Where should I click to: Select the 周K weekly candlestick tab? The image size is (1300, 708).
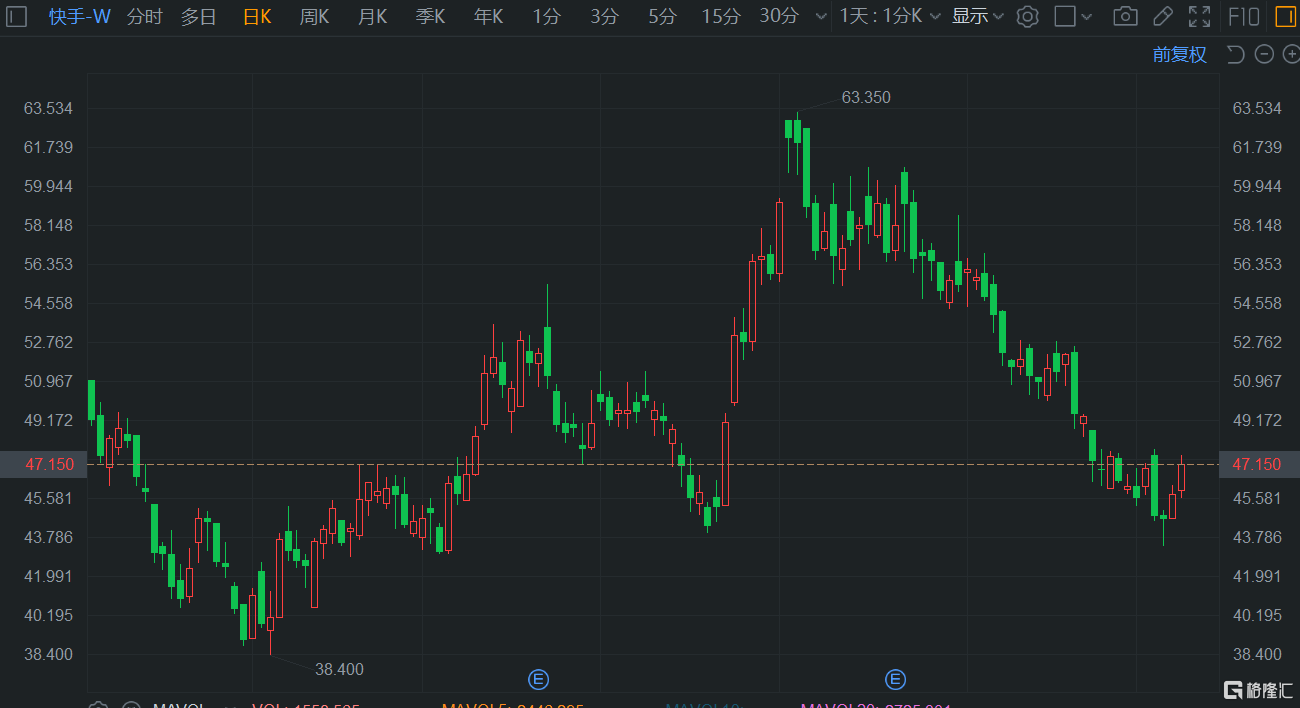[314, 16]
